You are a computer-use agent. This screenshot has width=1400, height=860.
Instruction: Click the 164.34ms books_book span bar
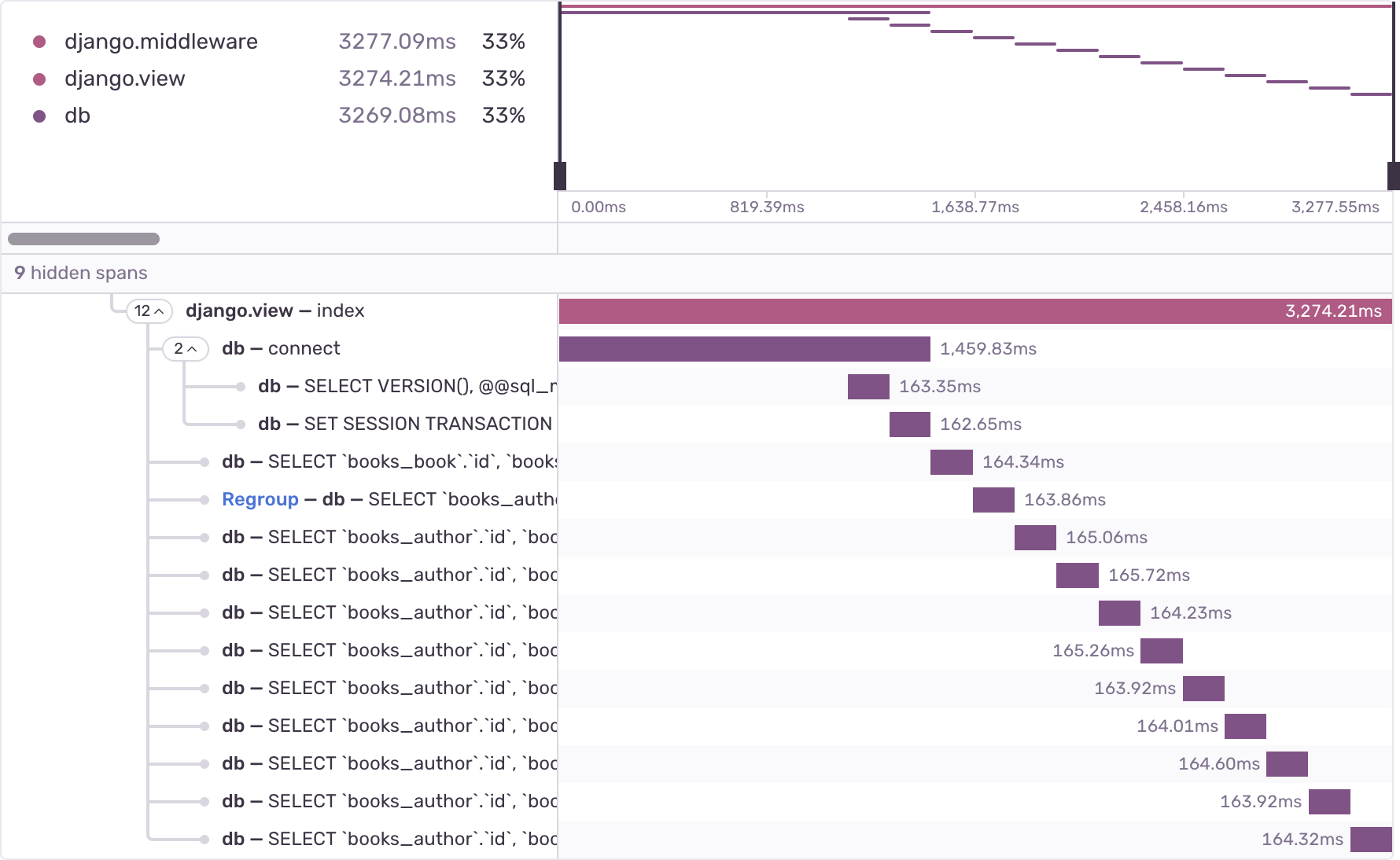coord(951,462)
